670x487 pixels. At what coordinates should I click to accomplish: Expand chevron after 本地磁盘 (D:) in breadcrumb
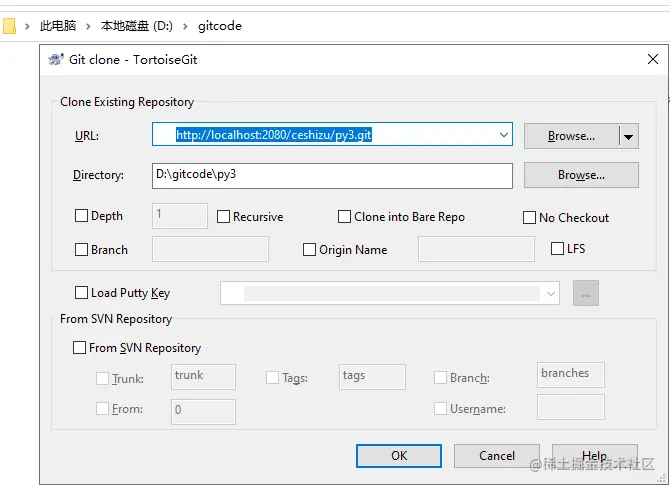coord(185,26)
